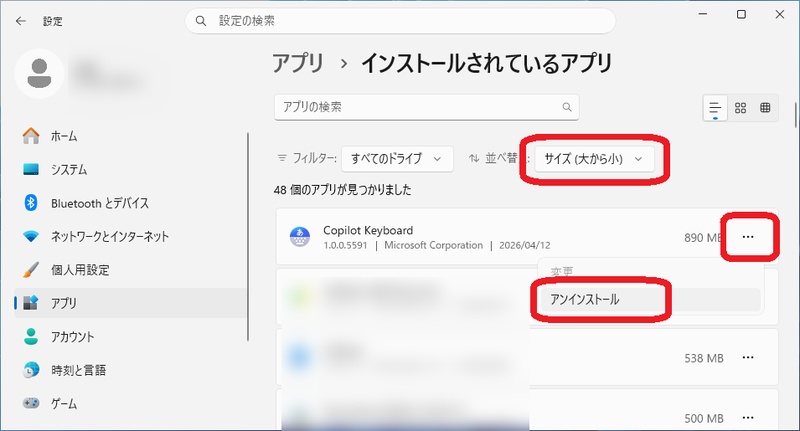Choose アンインストール from the menu

coord(651,299)
